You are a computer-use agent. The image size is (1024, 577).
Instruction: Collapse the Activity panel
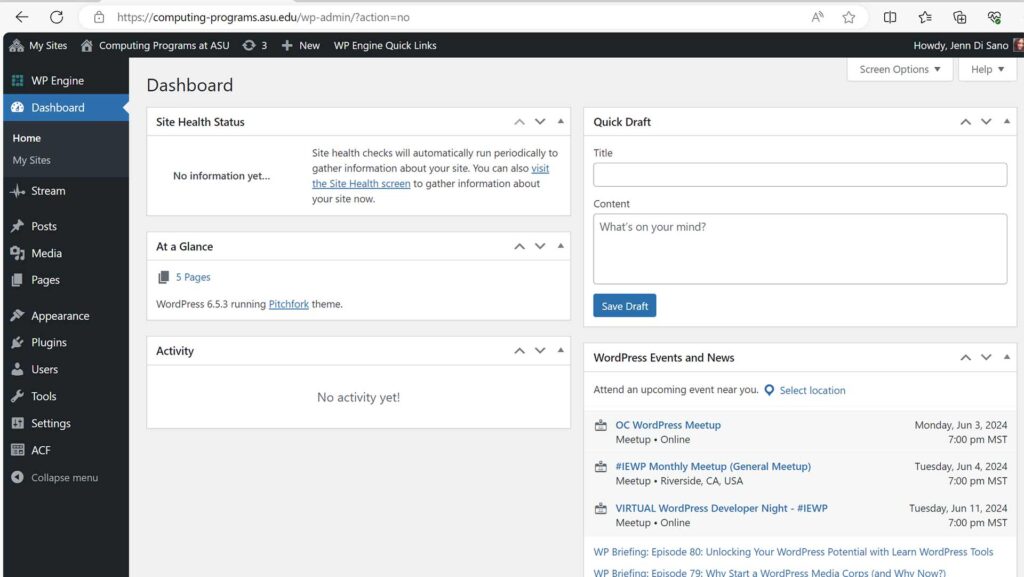(x=560, y=351)
